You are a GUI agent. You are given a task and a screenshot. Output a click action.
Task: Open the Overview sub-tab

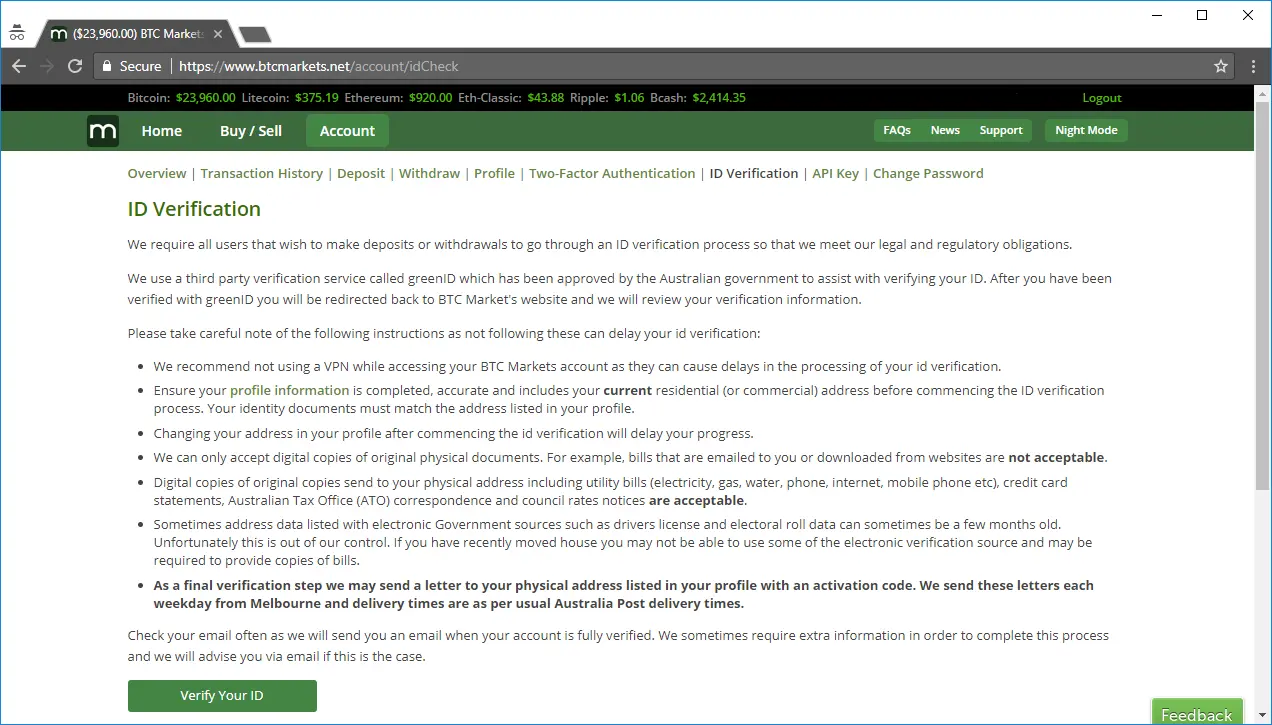tap(157, 173)
